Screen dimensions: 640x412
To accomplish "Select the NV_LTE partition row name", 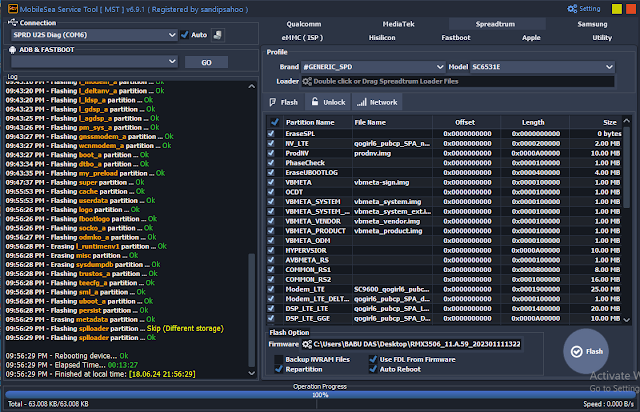I will (x=297, y=143).
